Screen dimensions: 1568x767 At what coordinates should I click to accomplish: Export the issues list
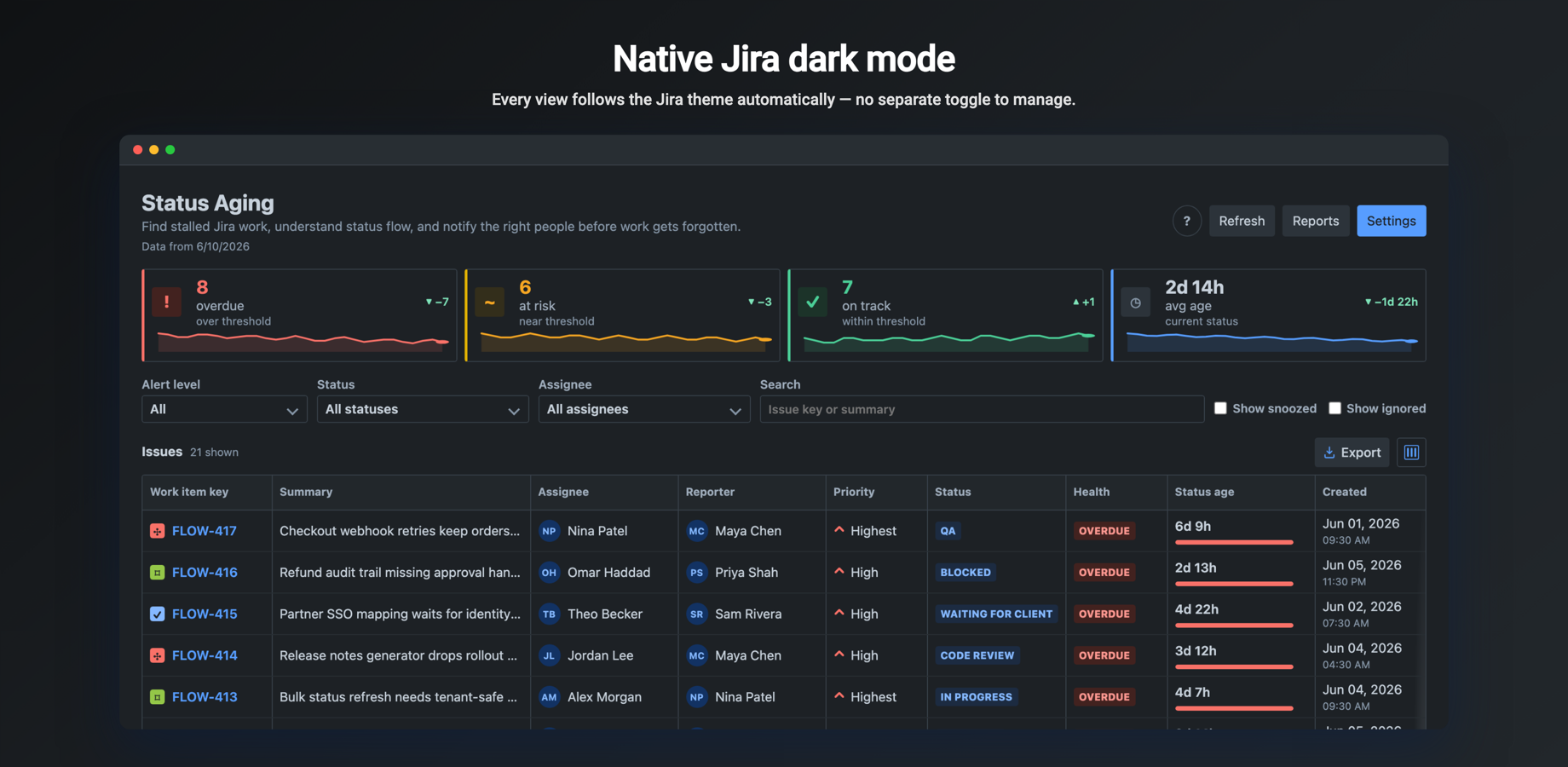[1352, 453]
